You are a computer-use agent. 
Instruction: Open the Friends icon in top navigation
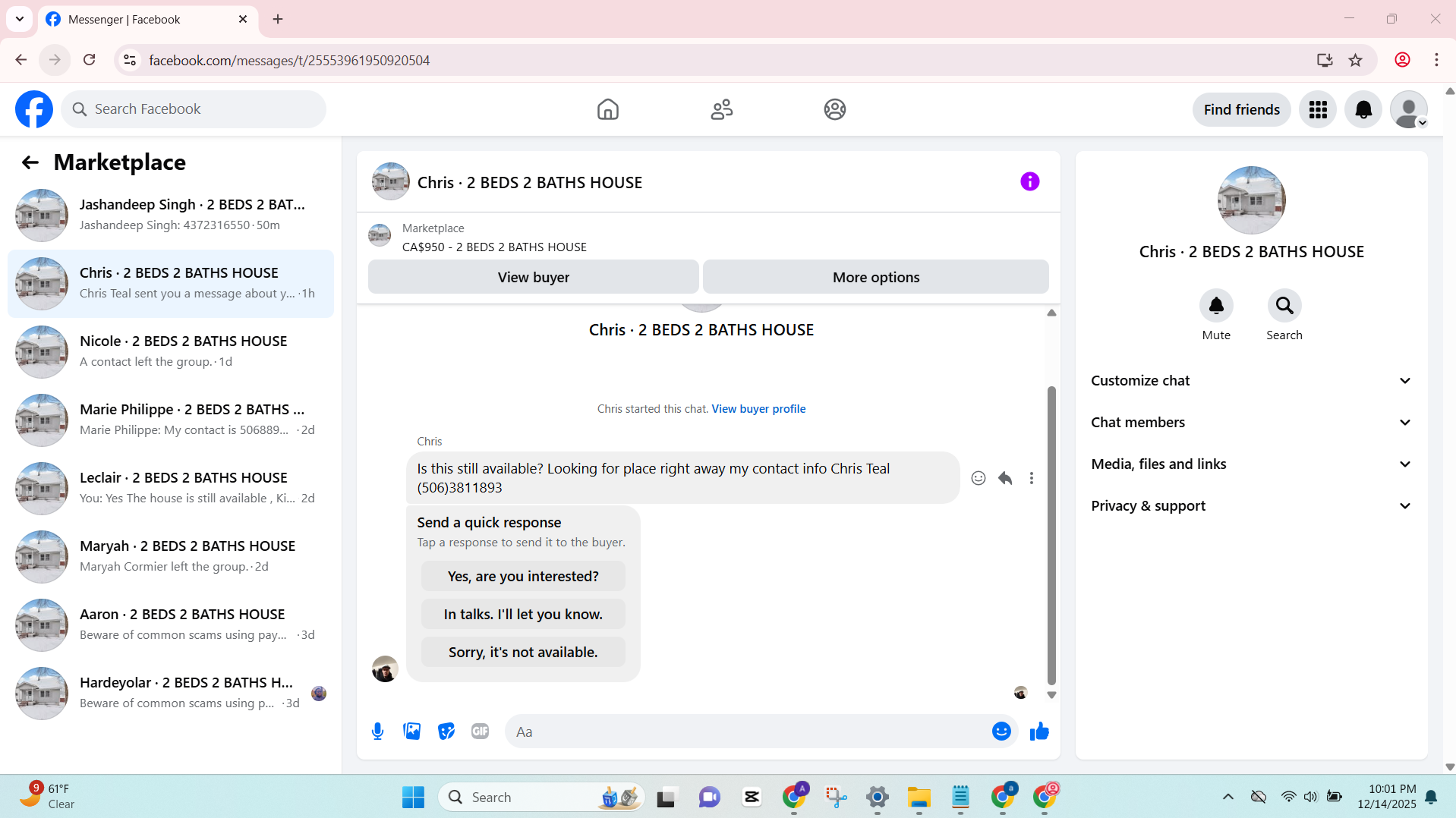point(722,109)
